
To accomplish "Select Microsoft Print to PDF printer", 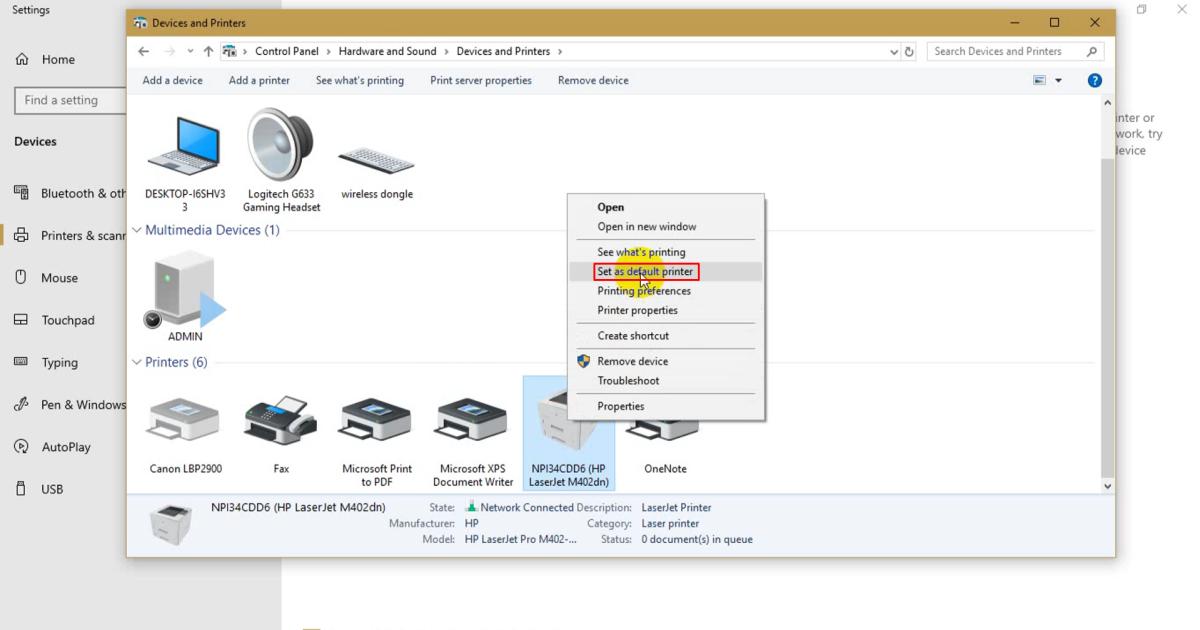I will pyautogui.click(x=377, y=422).
